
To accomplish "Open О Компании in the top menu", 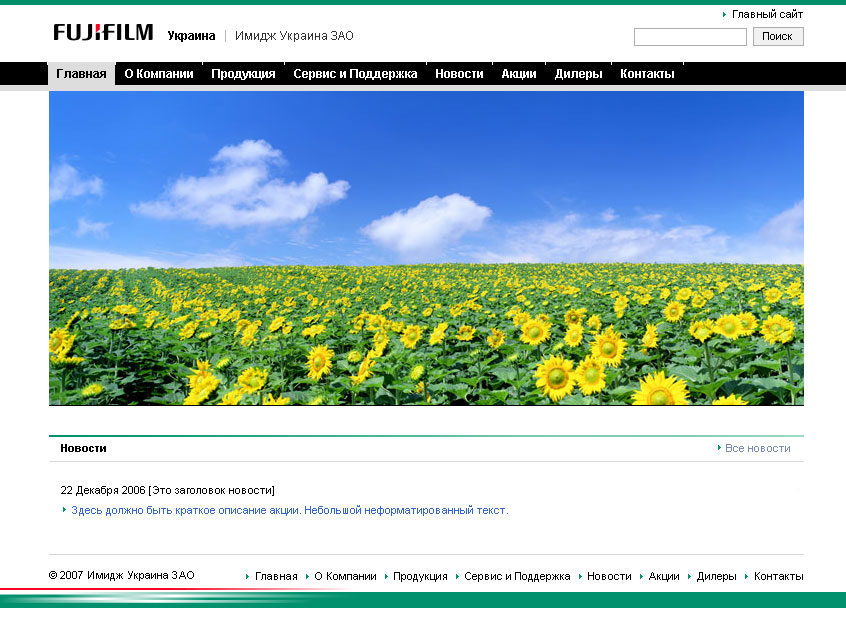I will 158,74.
